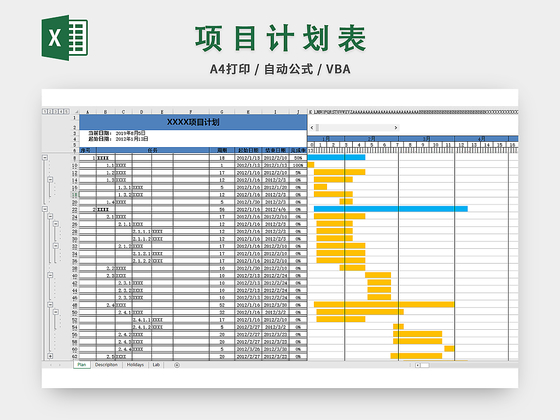Select duration cell 56 in row 22

point(222,209)
